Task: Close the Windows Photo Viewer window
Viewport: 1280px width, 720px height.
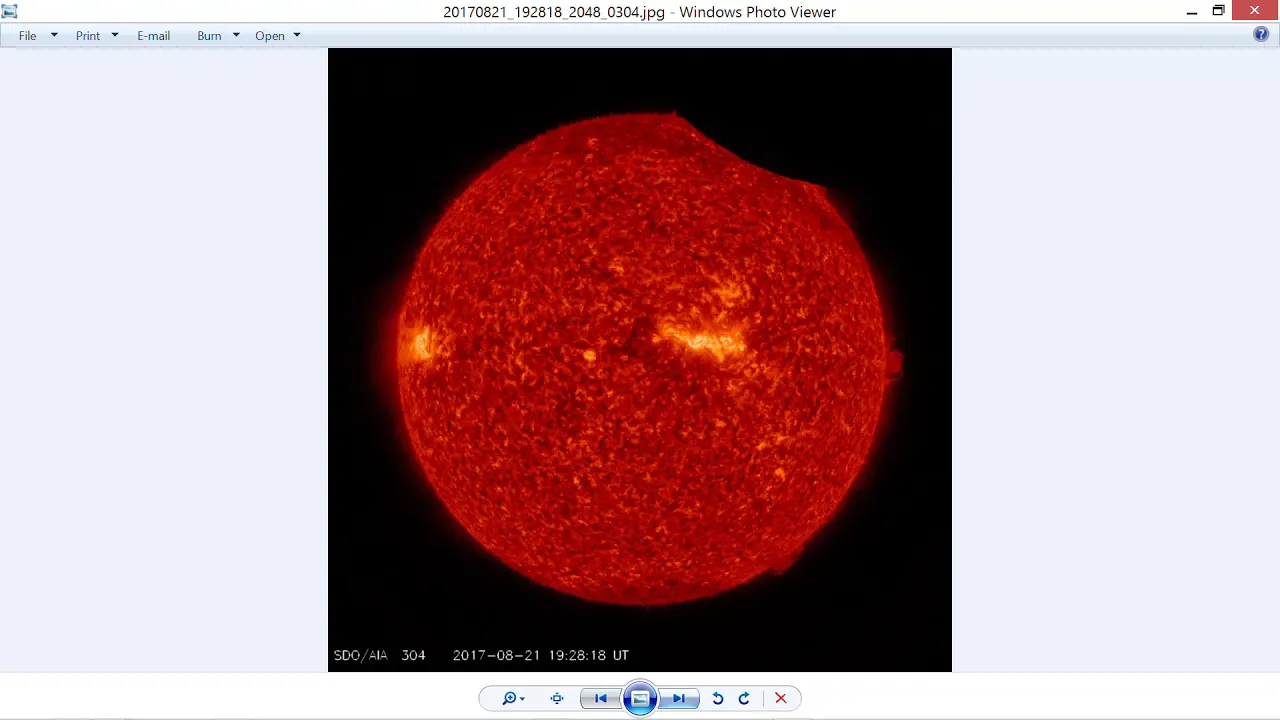Action: pyautogui.click(x=1256, y=11)
